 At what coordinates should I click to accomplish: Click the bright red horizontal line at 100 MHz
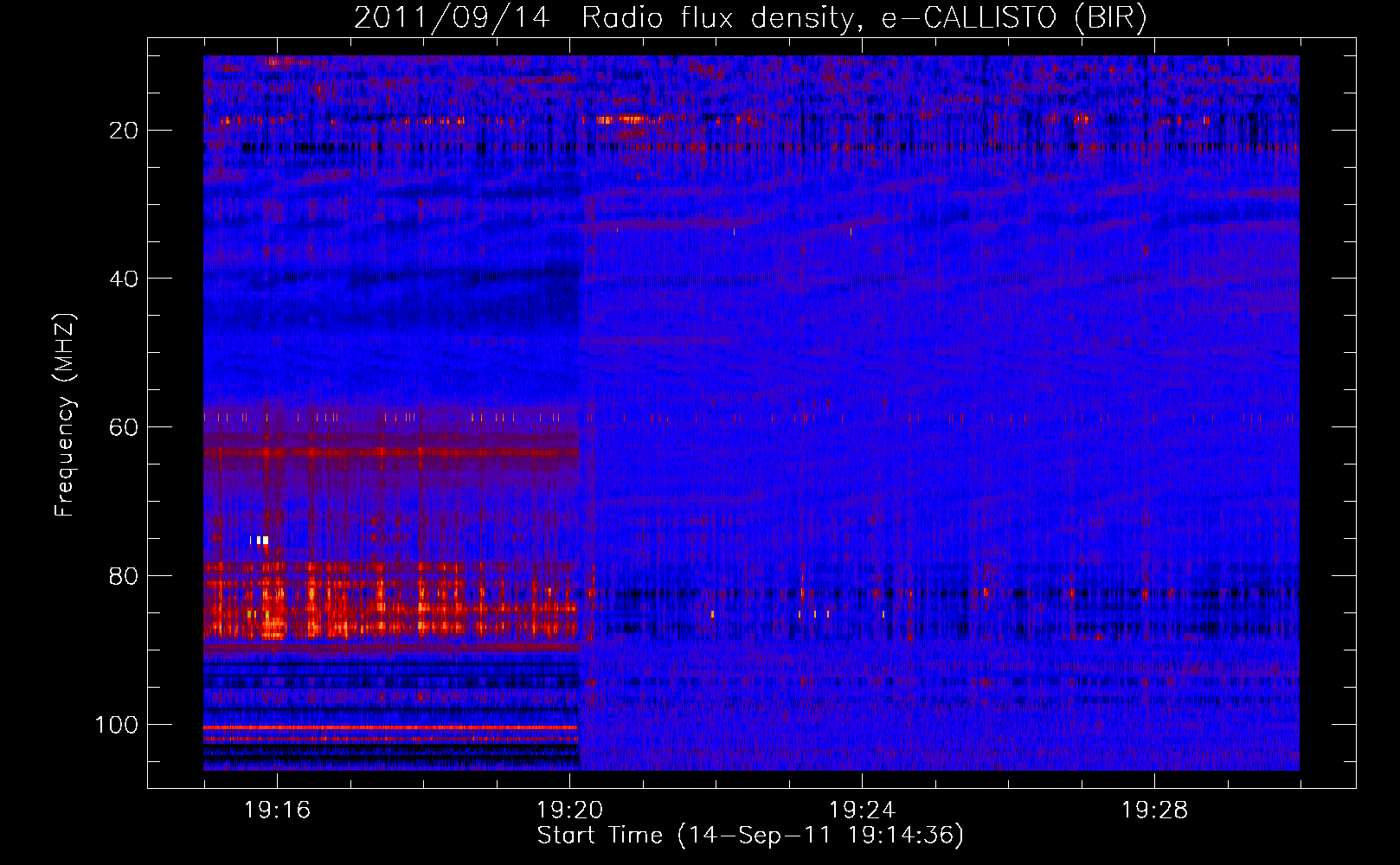click(391, 728)
